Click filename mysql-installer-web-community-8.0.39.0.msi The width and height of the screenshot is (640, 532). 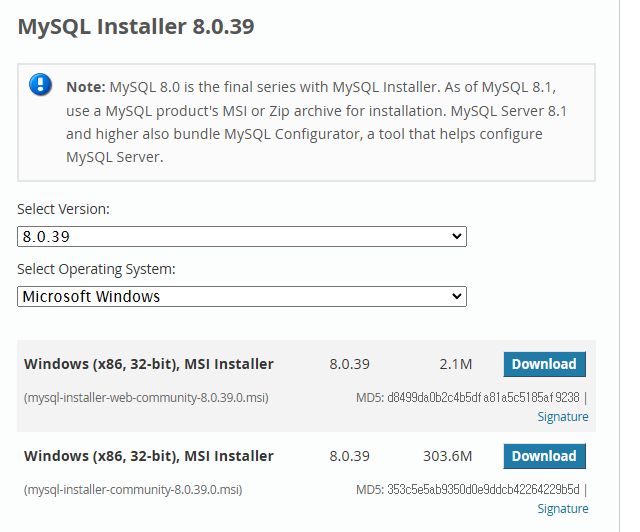tap(146, 398)
